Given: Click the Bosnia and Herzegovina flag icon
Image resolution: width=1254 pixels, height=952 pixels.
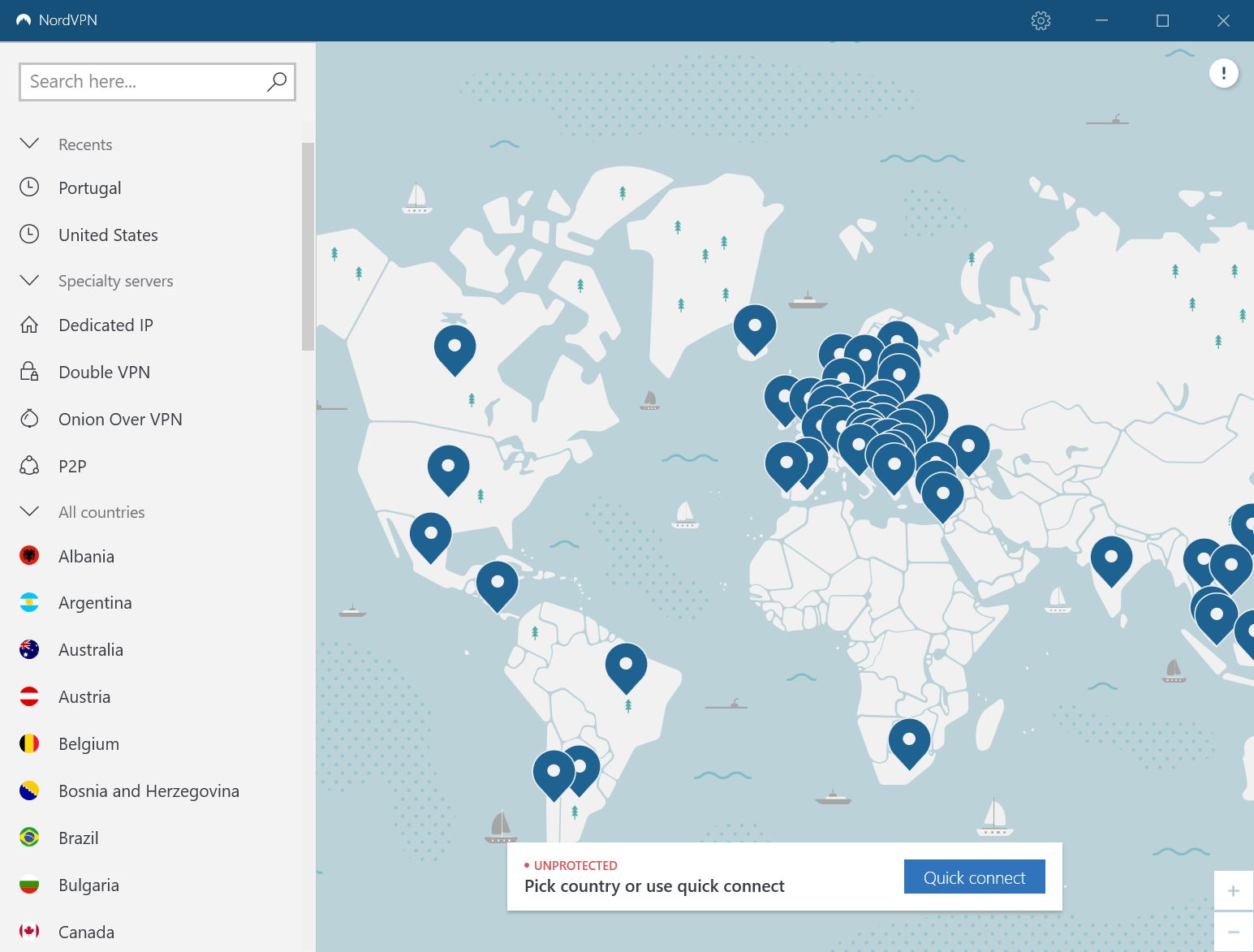Looking at the screenshot, I should (x=29, y=790).
